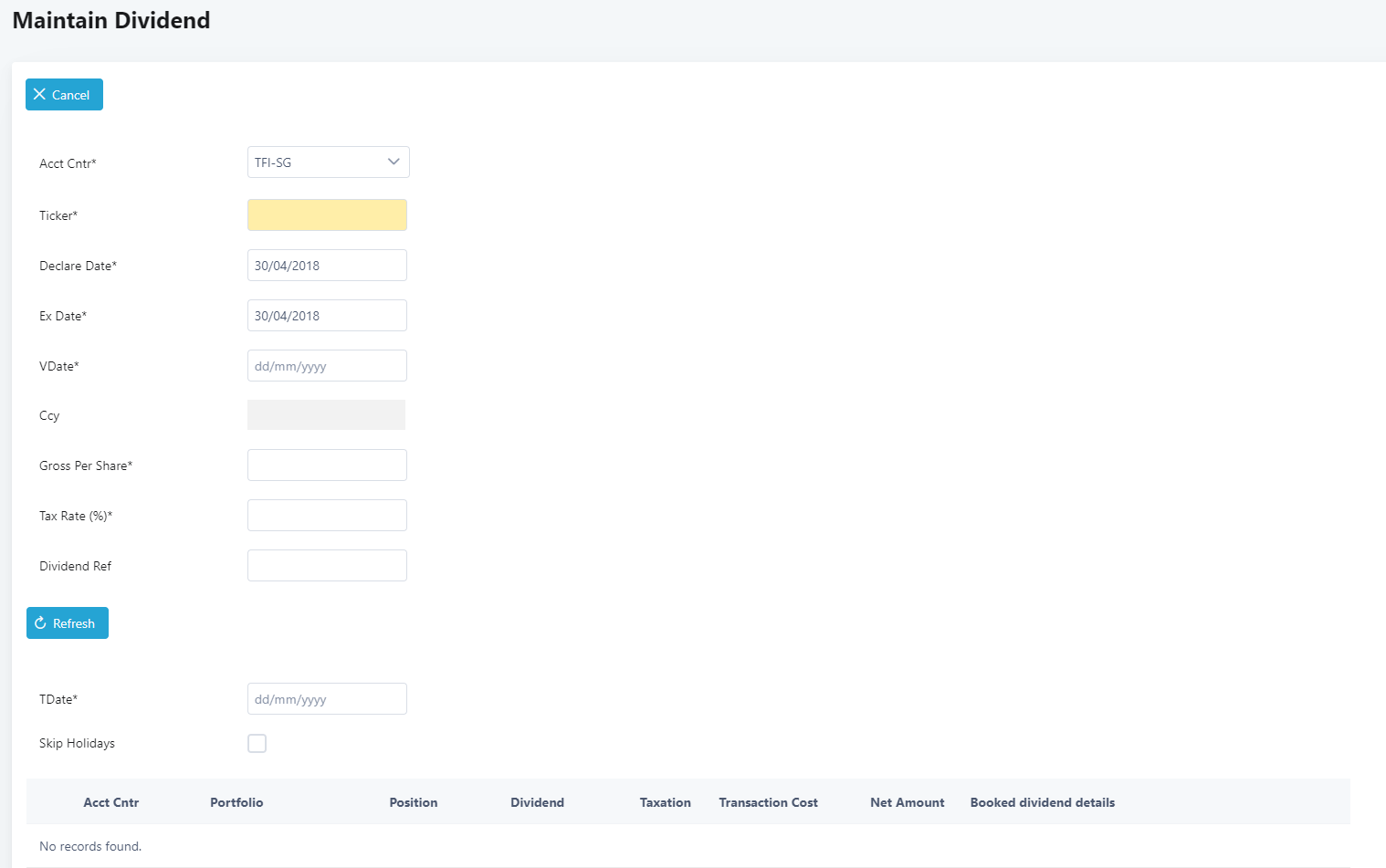Click the X icon on Cancel button
Image resolution: width=1386 pixels, height=868 pixels.
click(39, 95)
